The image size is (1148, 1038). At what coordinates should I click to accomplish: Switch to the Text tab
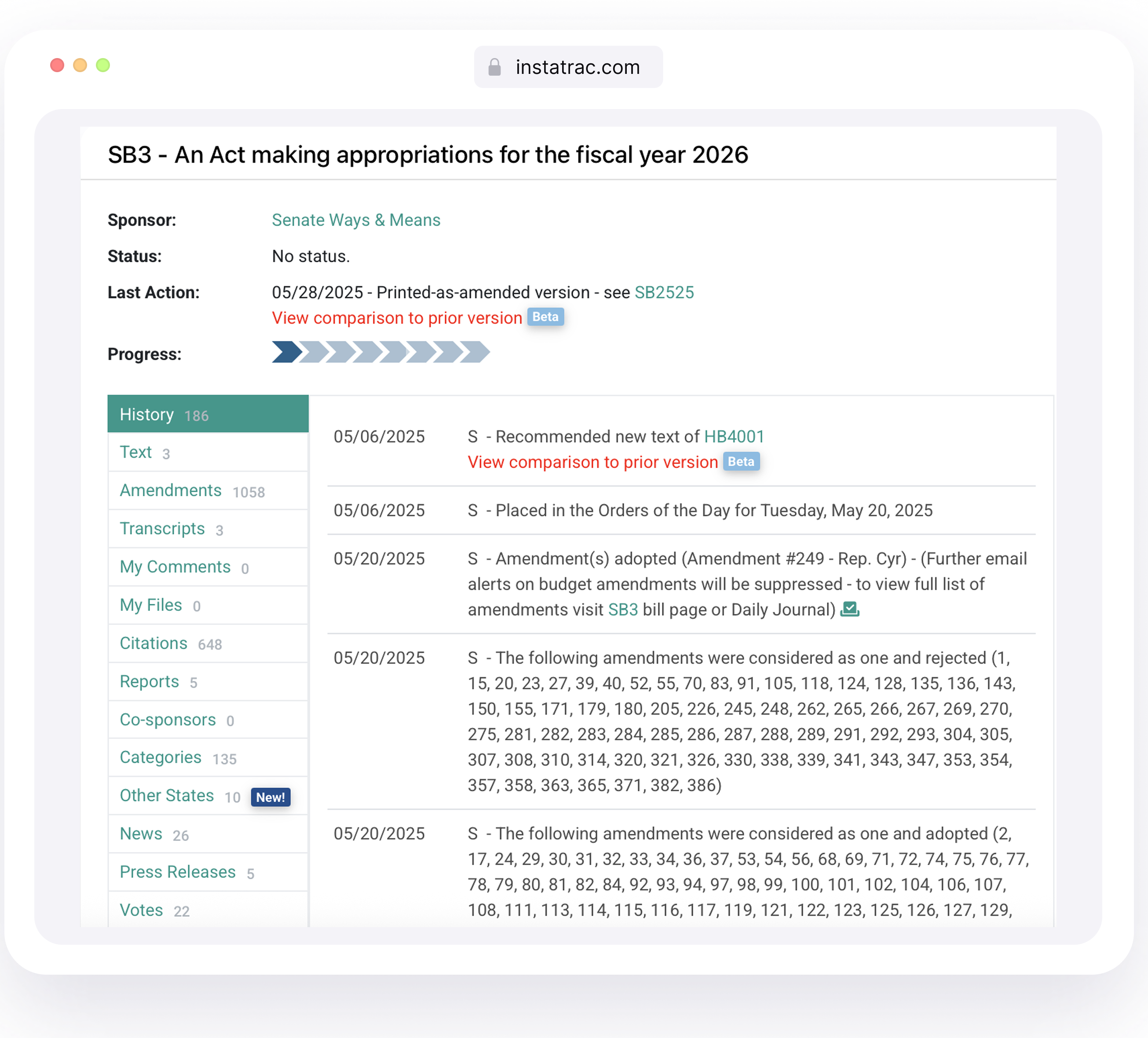click(x=208, y=452)
